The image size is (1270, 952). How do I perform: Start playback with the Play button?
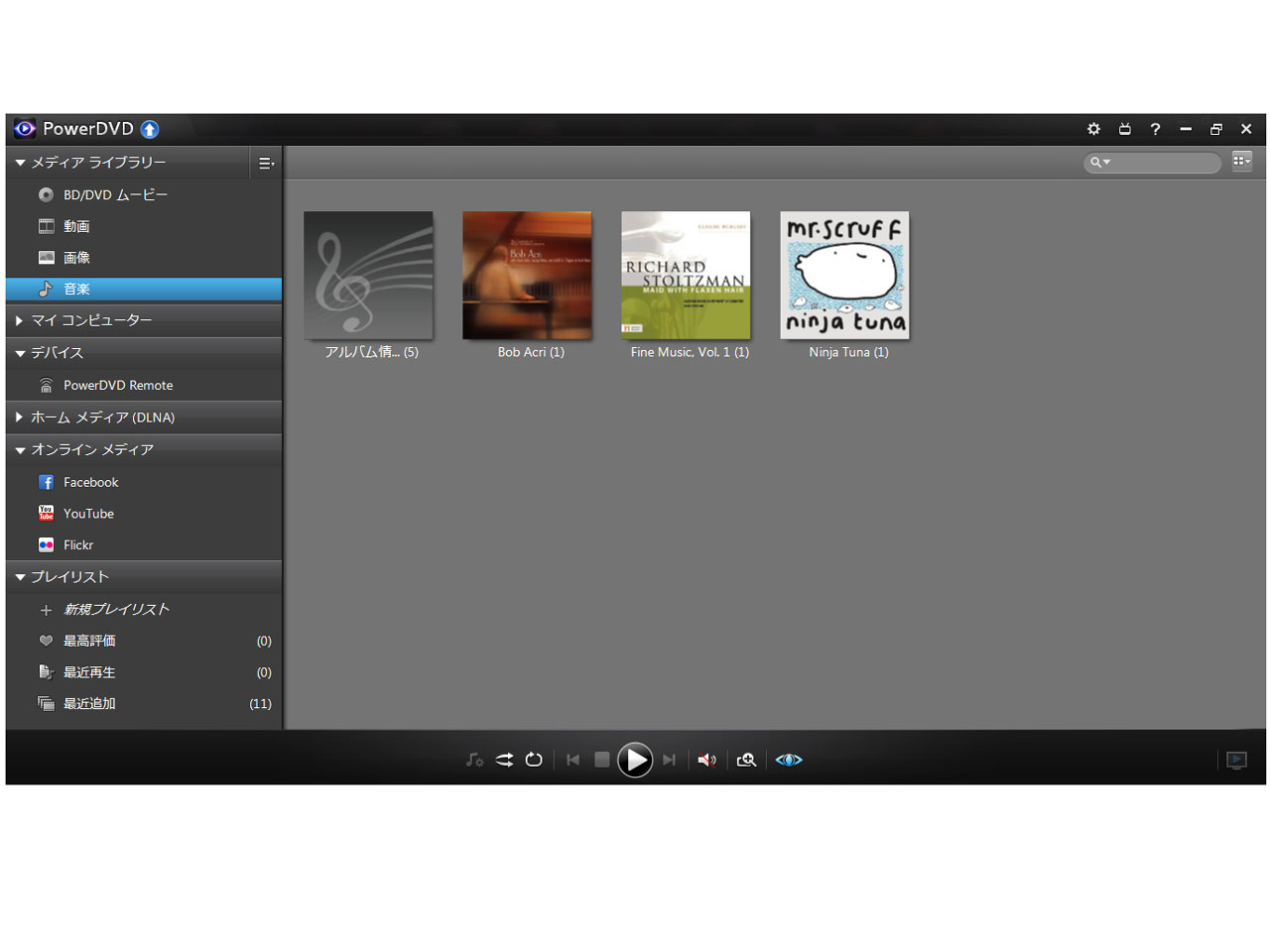click(635, 760)
